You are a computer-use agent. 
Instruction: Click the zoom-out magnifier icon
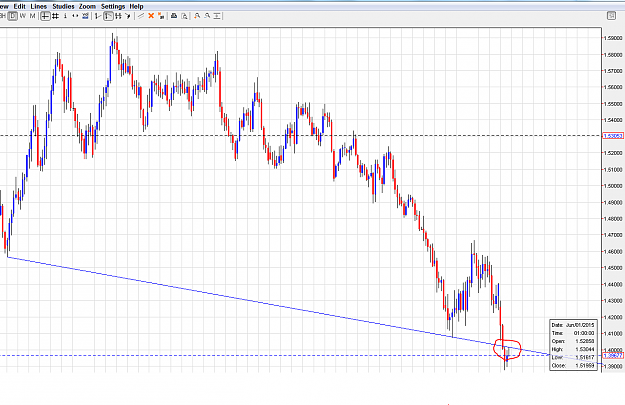(x=207, y=16)
